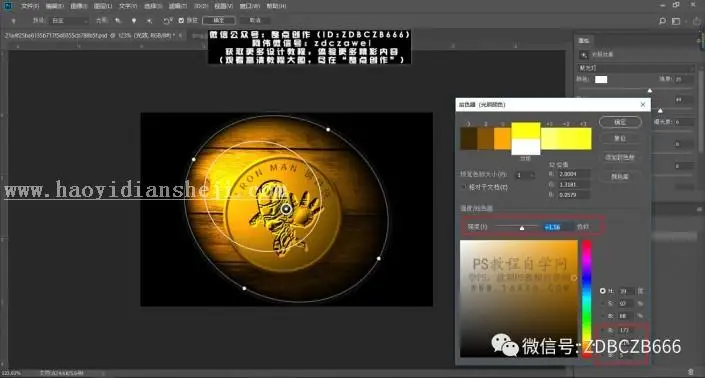The image size is (705, 378).
Task: Open the 滤镜(T) menu
Action: point(178,6)
